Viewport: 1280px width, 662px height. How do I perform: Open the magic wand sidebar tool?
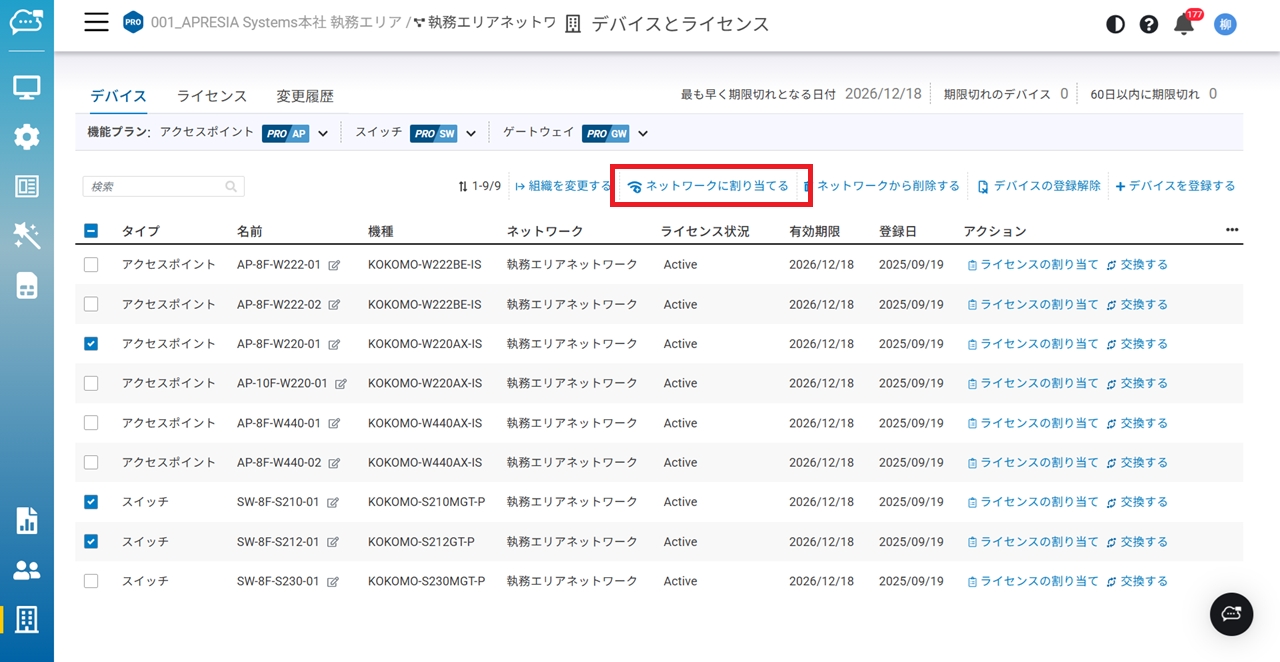(x=27, y=236)
